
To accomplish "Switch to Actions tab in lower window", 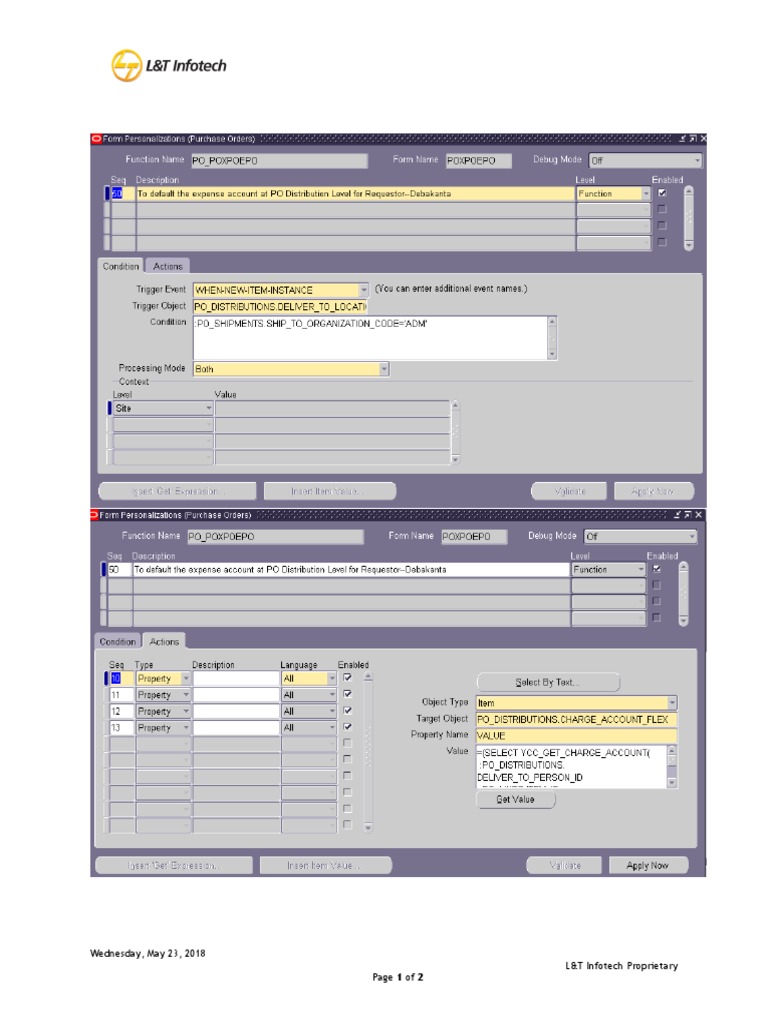I will tap(165, 642).
